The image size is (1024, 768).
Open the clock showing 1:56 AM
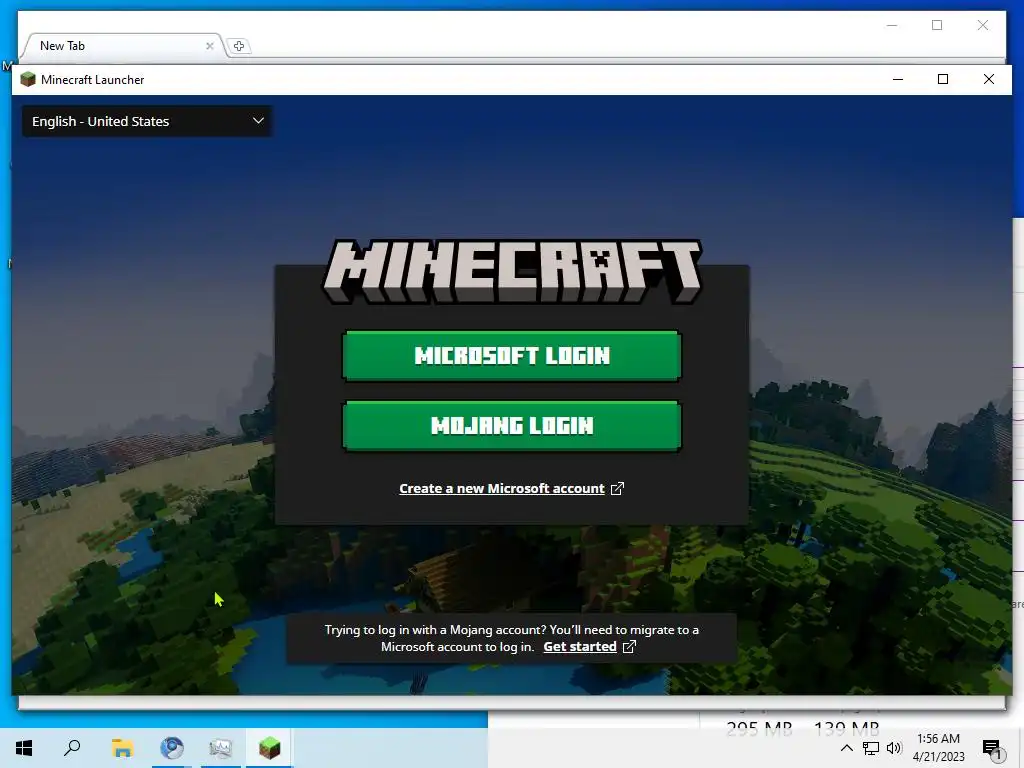938,748
